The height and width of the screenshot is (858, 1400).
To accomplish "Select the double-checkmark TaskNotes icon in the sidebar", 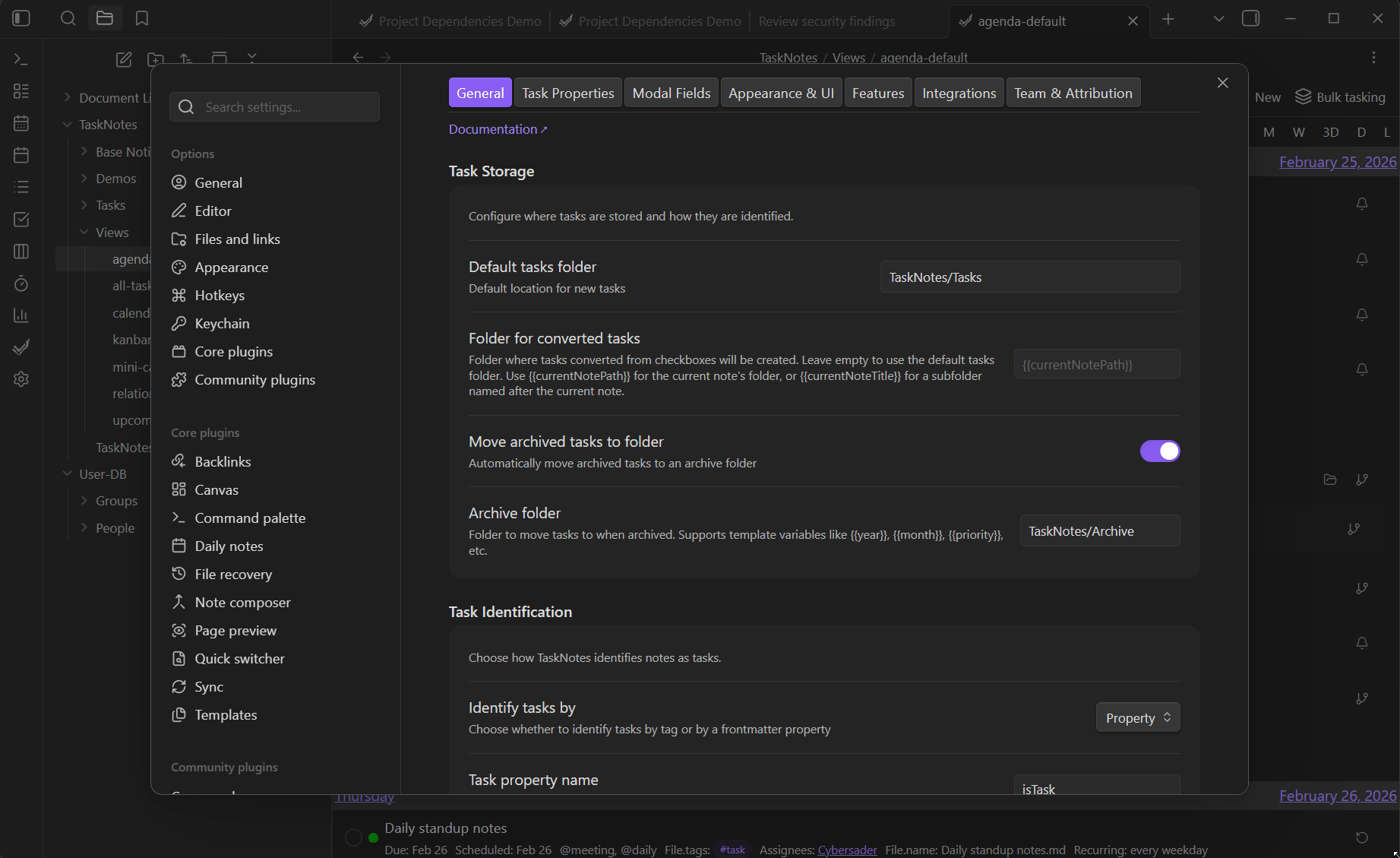I will [21, 347].
